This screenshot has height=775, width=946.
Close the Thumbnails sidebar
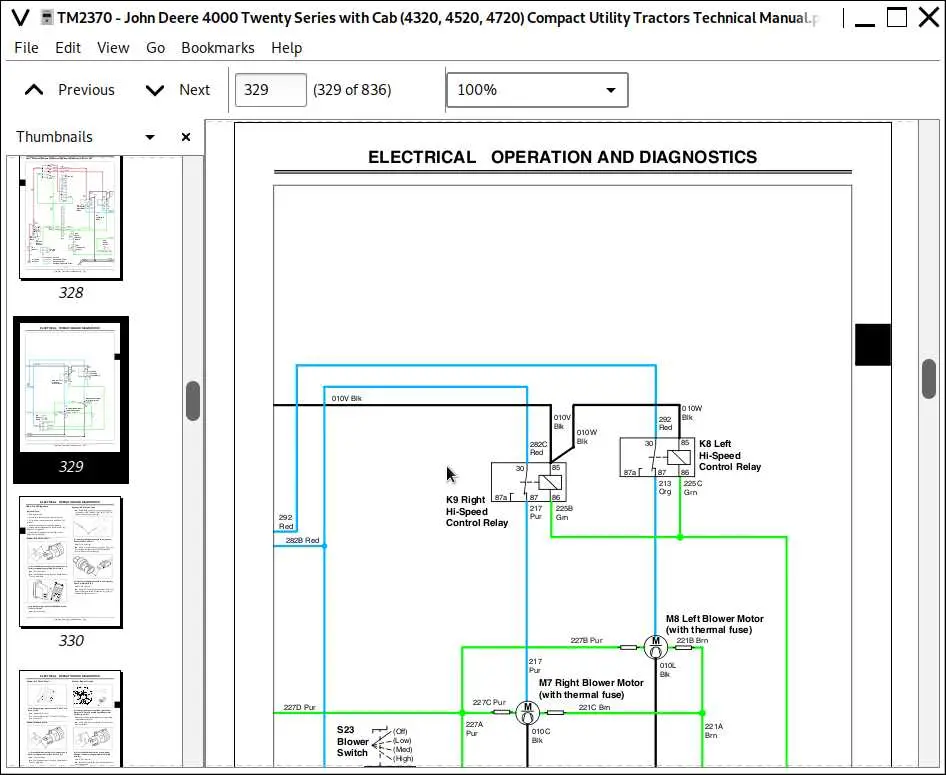click(186, 137)
